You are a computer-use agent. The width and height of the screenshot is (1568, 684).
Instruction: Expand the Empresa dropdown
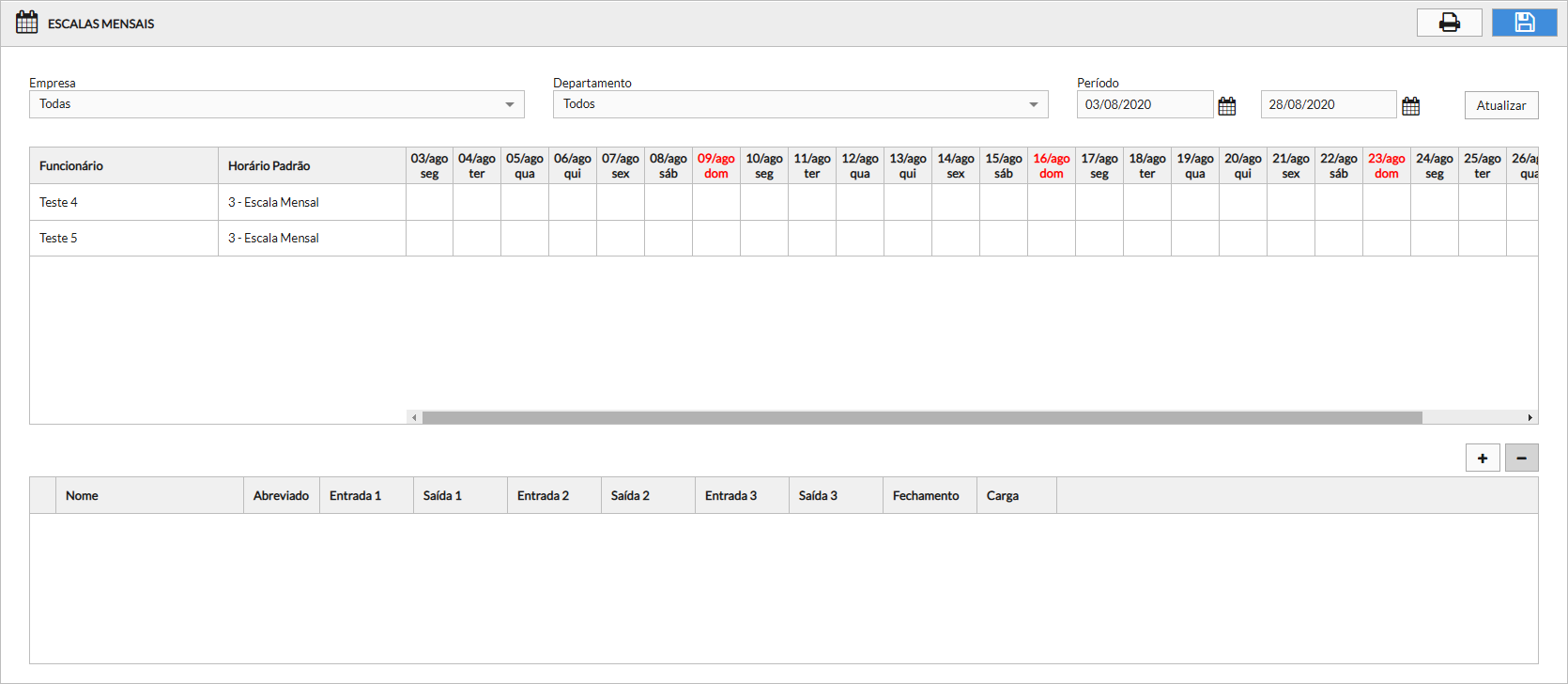(x=509, y=104)
